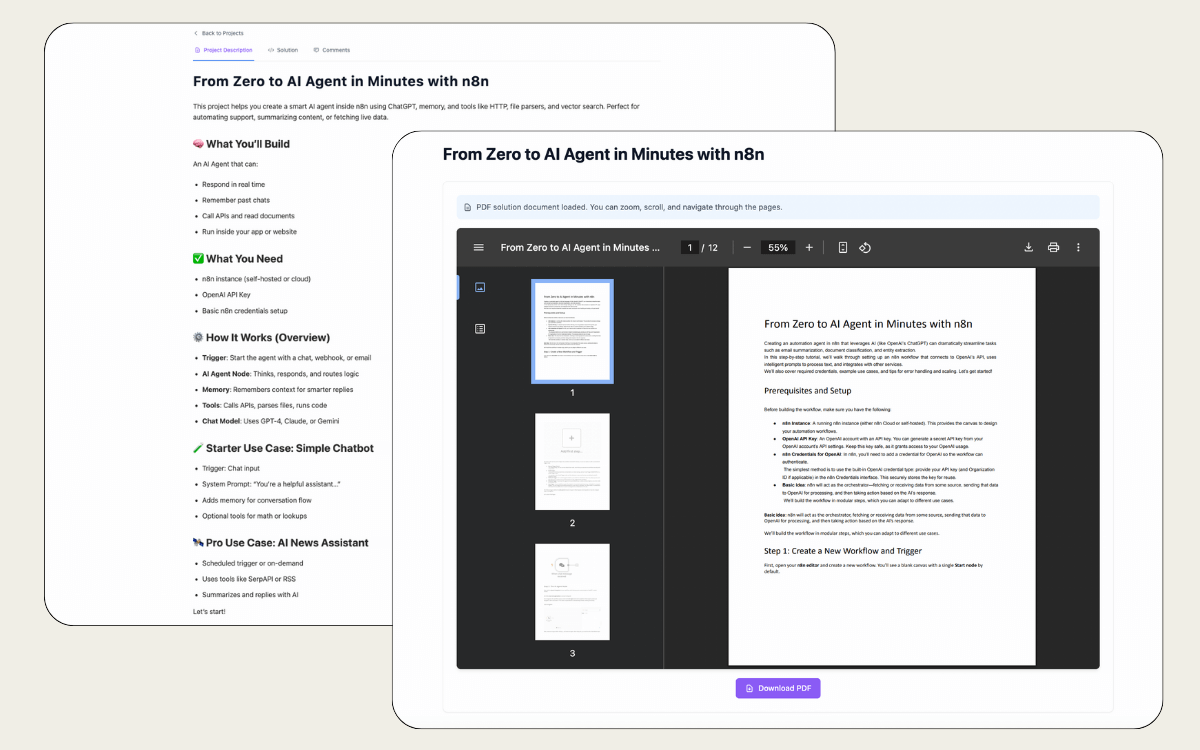Viewport: 1200px width, 750px height.
Task: Select page 2 thumbnail
Action: pos(572,462)
